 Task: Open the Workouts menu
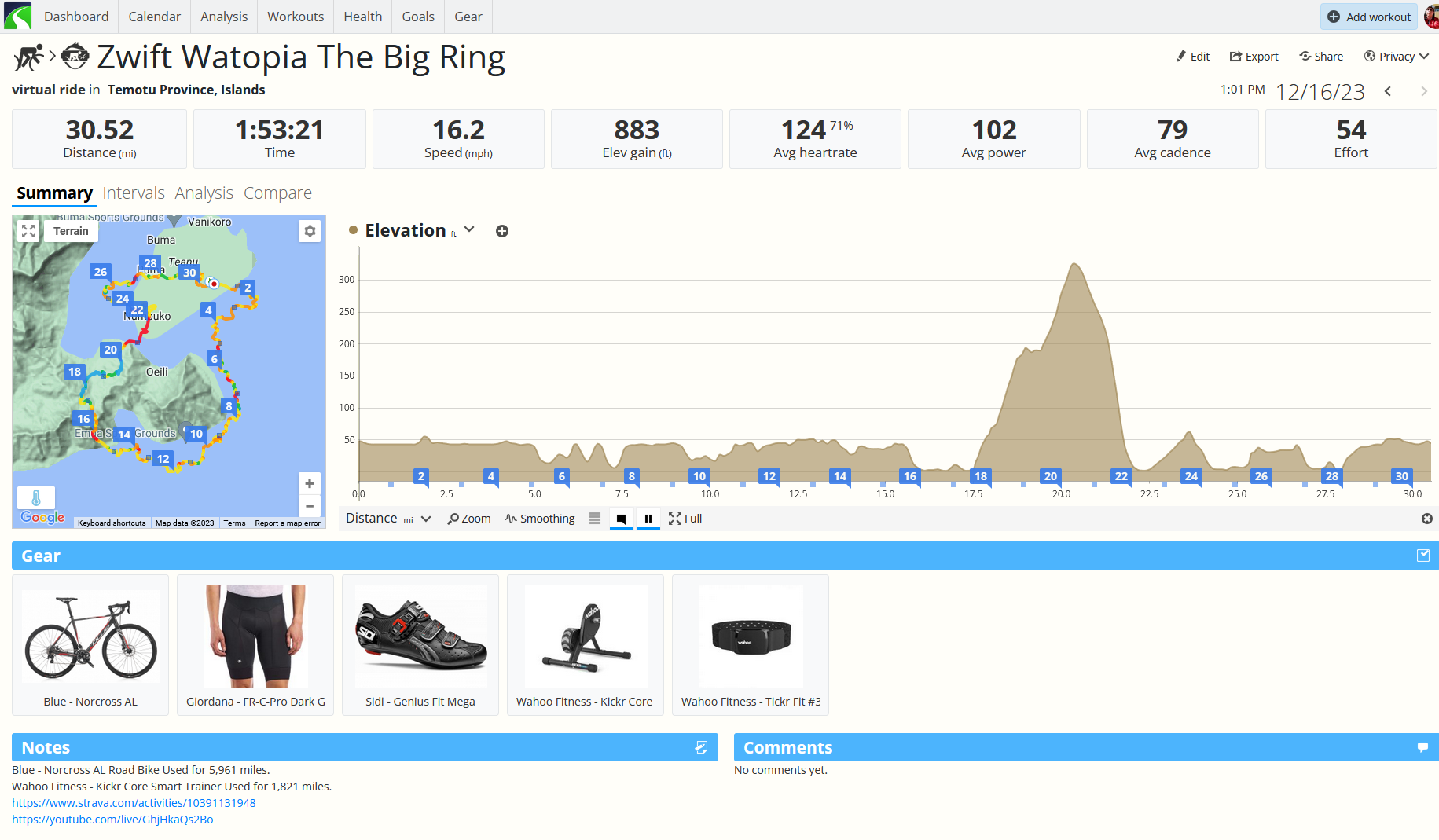click(x=296, y=17)
